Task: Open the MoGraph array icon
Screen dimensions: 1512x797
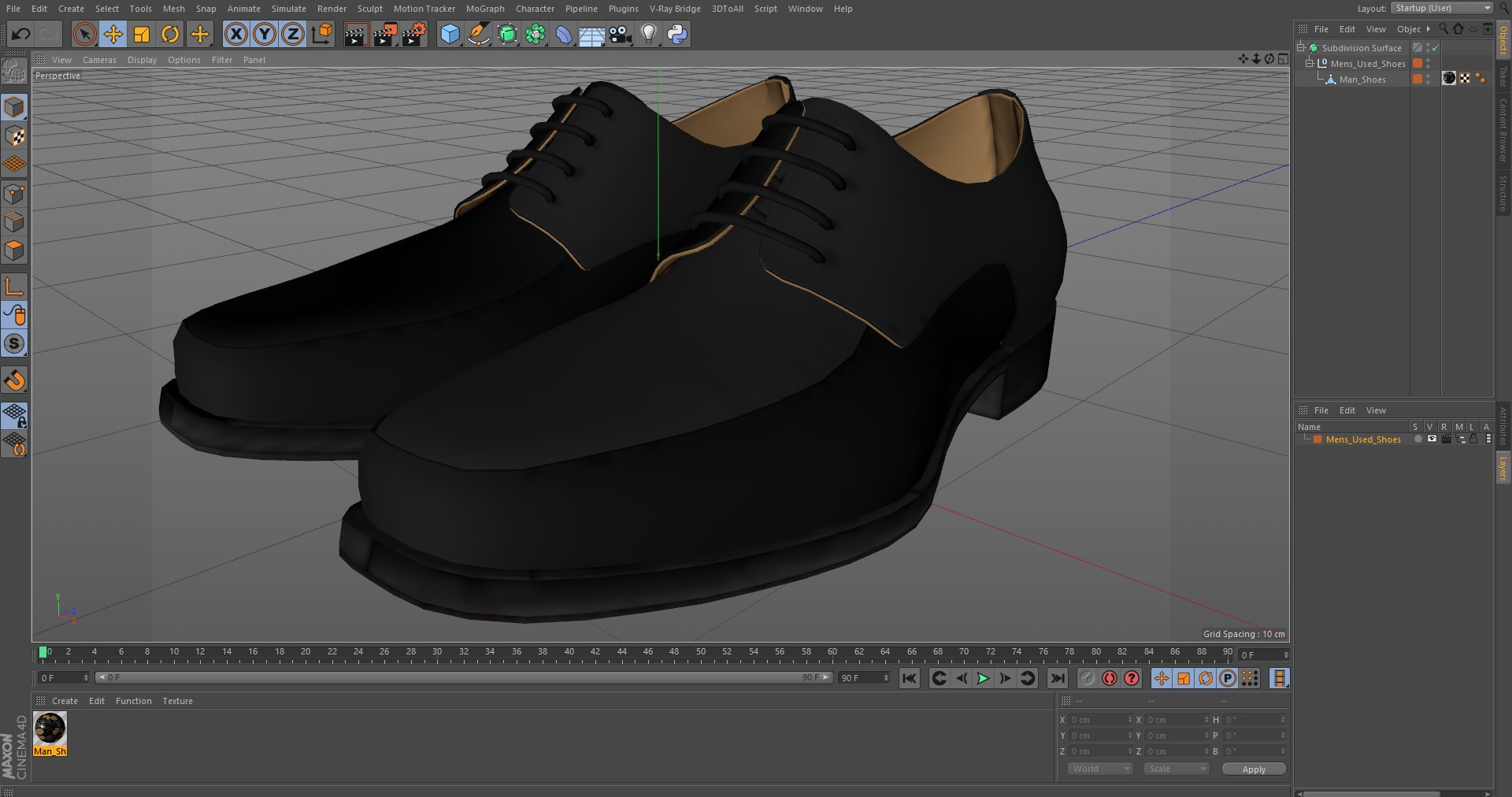Action: tap(535, 34)
